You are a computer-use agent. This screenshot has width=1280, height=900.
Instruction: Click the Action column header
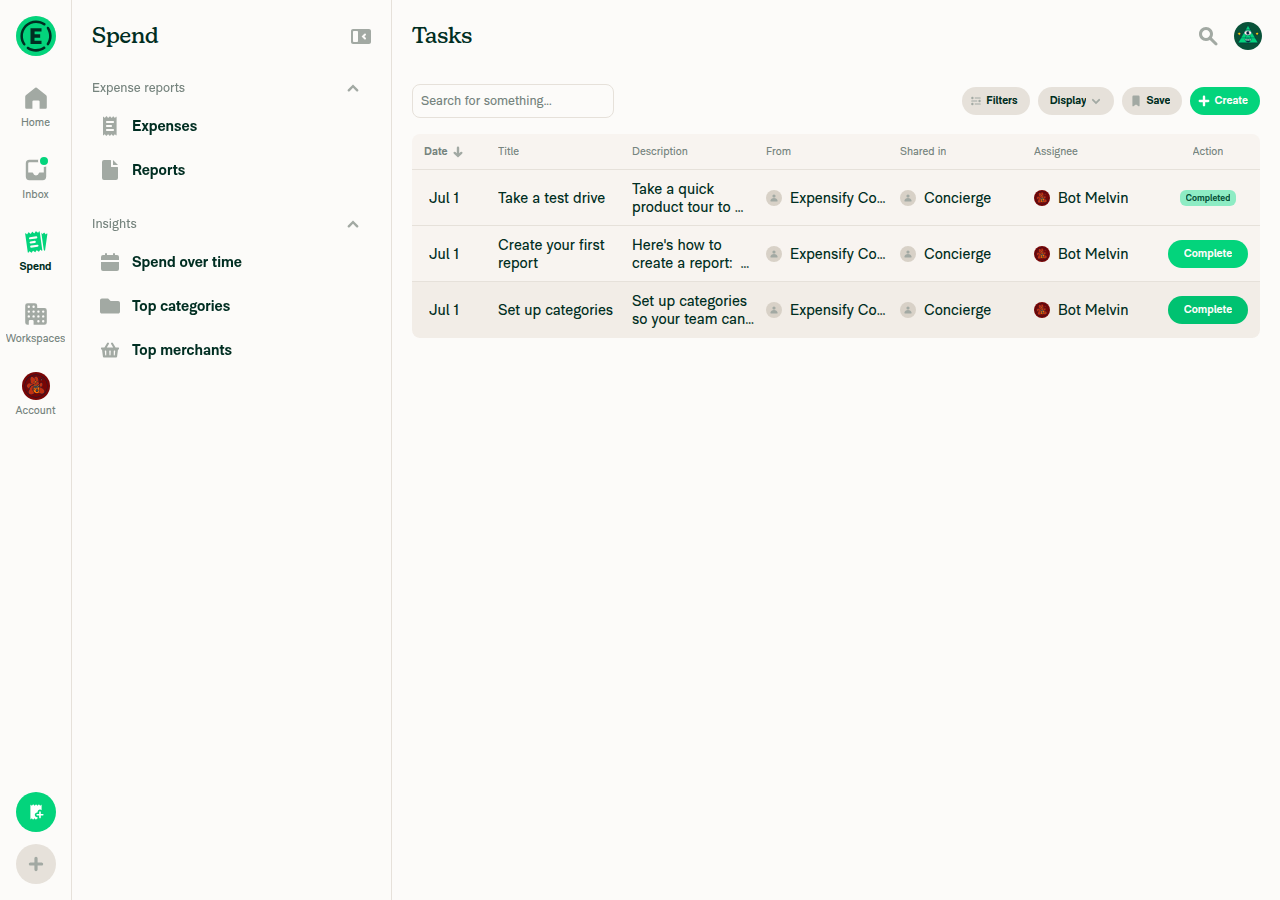coord(1208,152)
